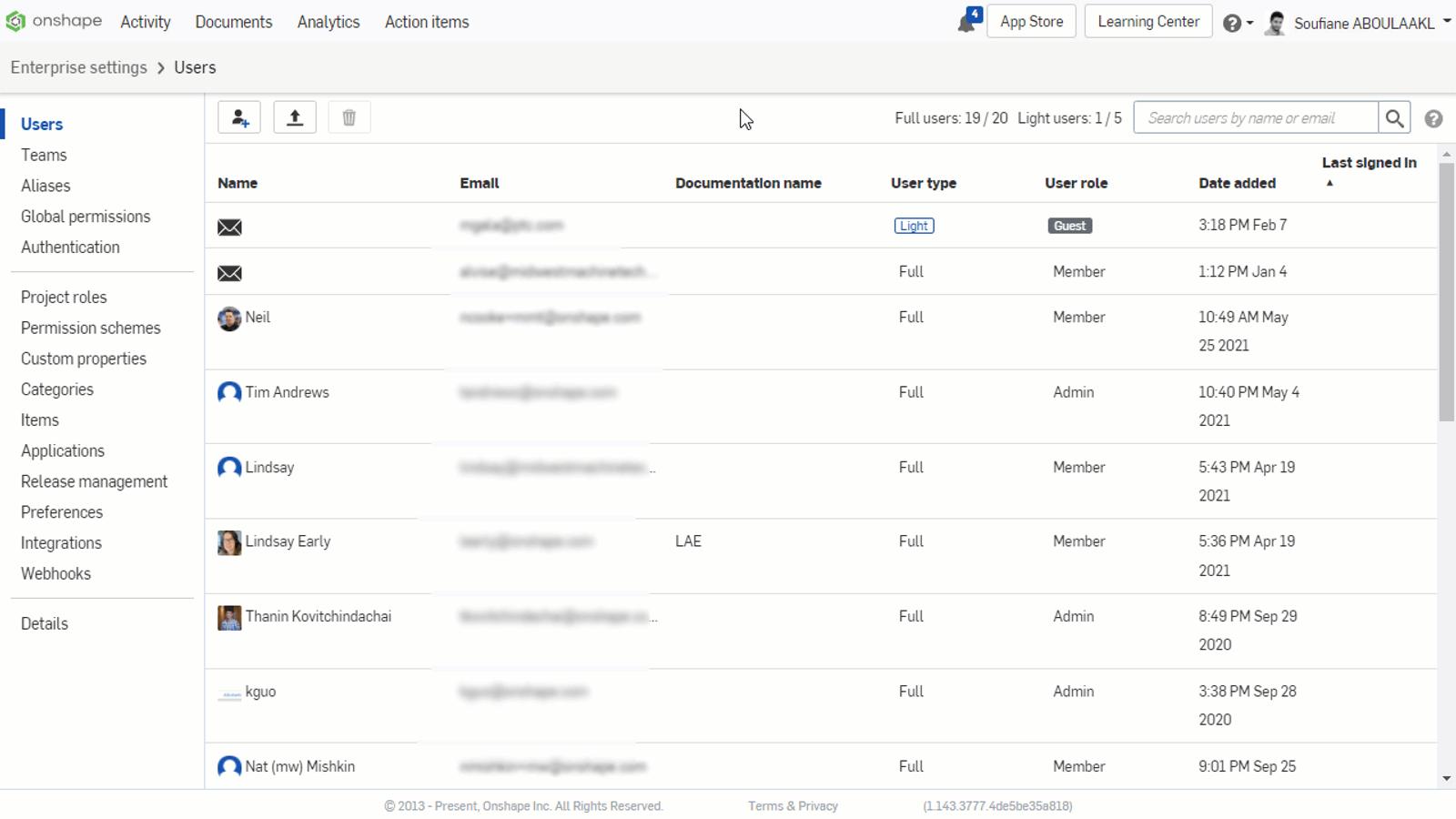Click Lindsay Early's avatar photo
This screenshot has height=819, width=1456.
pos(229,542)
